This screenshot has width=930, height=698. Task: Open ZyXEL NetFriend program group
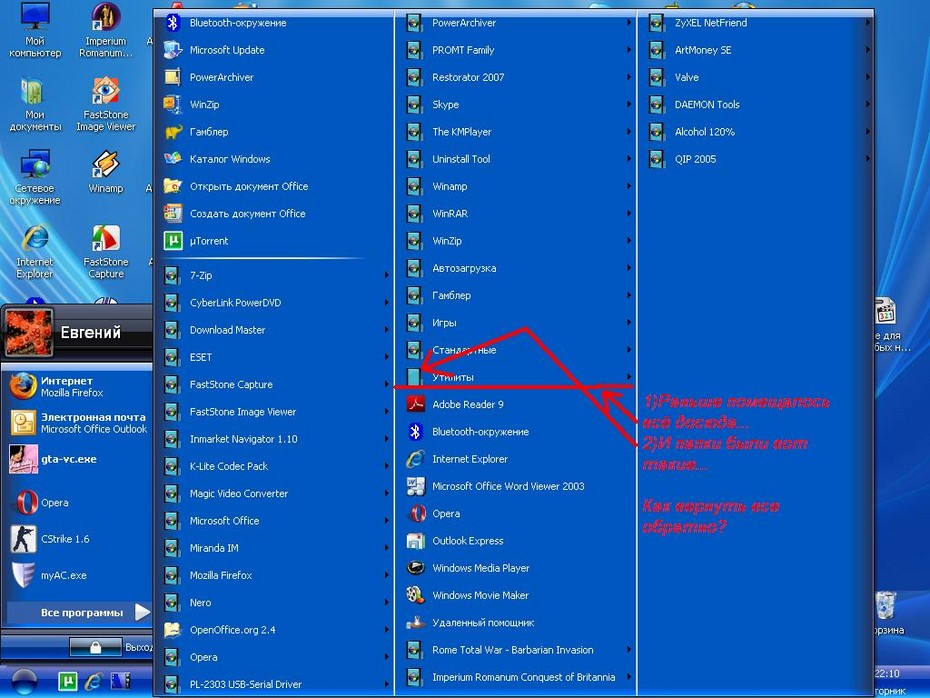coord(757,23)
